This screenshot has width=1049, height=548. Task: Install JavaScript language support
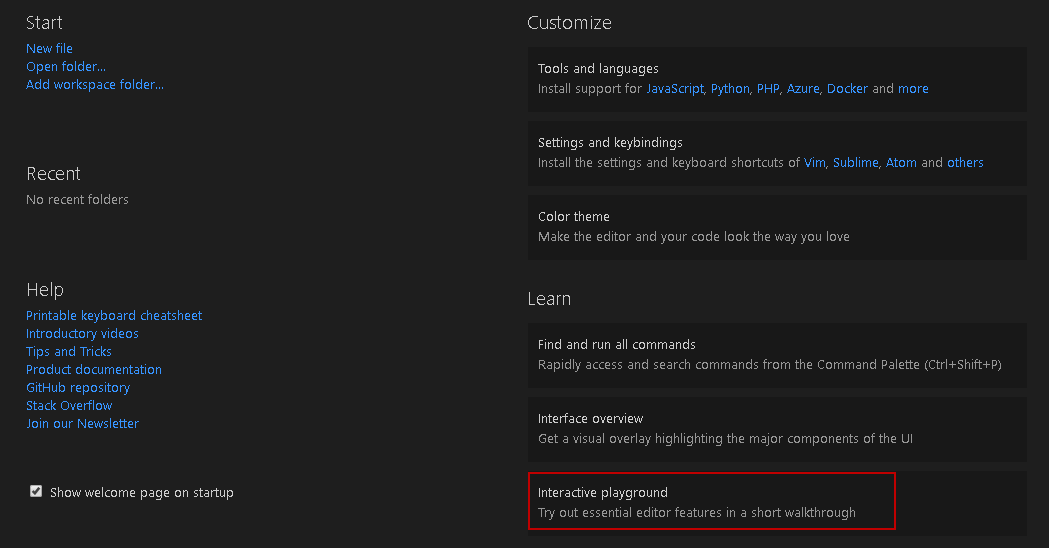[674, 88]
